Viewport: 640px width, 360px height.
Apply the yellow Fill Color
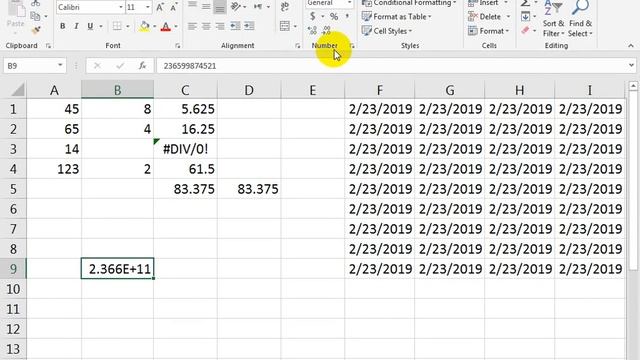point(144,27)
